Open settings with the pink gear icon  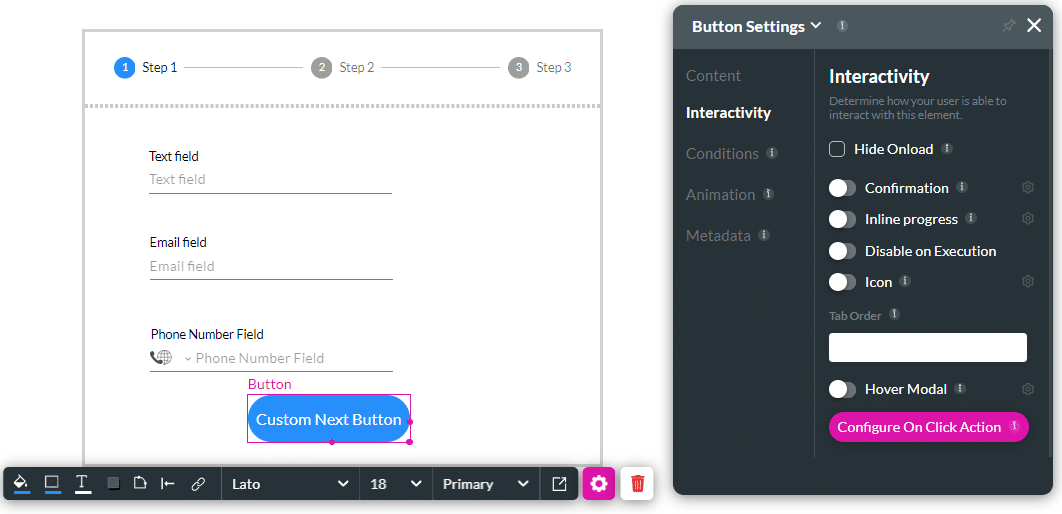pos(599,484)
